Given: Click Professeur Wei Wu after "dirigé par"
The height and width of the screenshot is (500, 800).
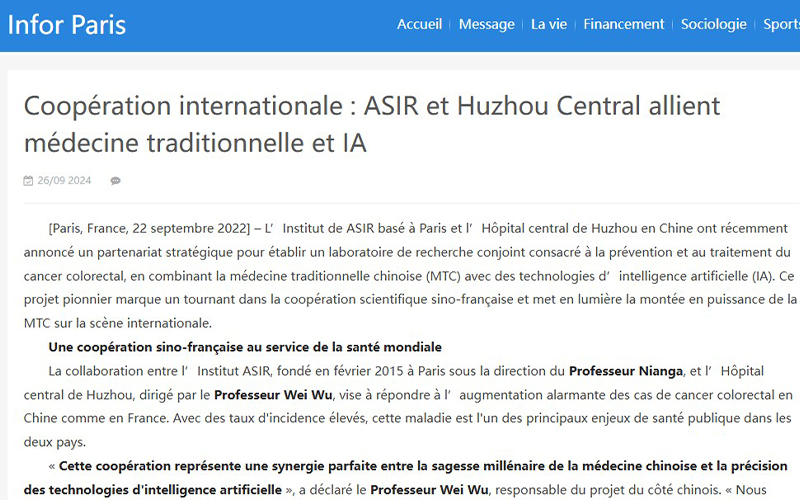Looking at the screenshot, I should tap(273, 394).
